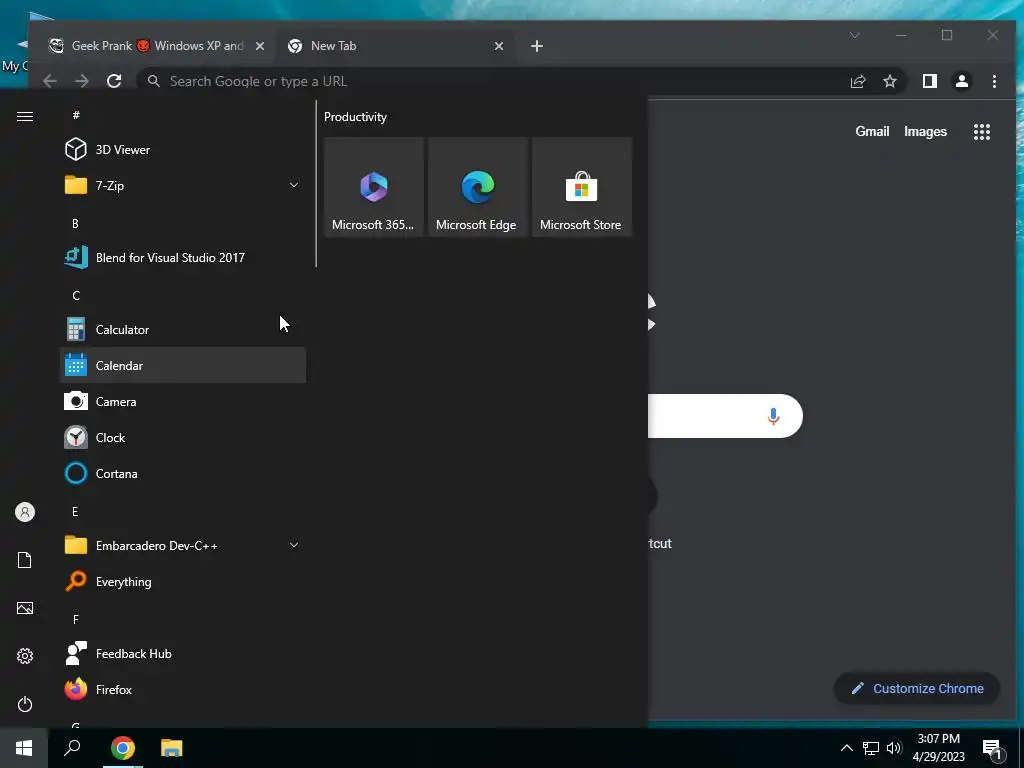The image size is (1024, 768).
Task: Click Customize Chrome button
Action: [x=917, y=688]
